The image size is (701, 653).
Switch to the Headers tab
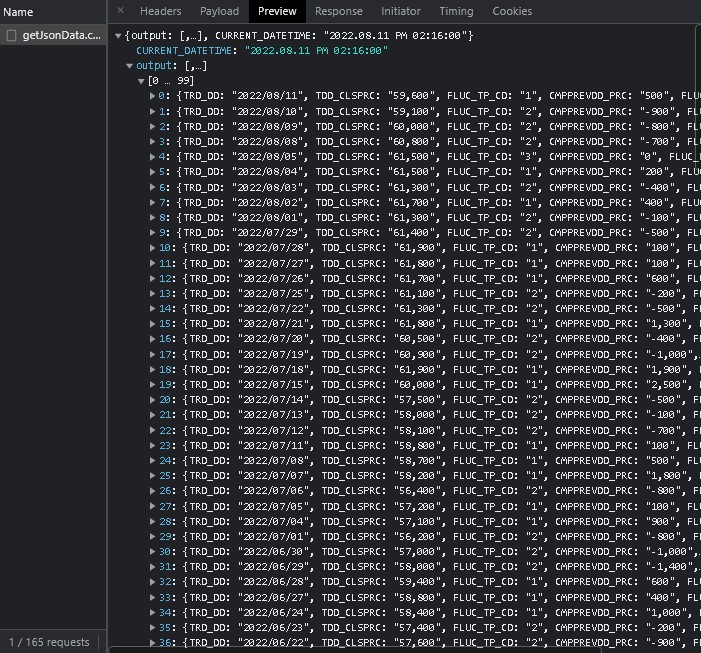(160, 11)
